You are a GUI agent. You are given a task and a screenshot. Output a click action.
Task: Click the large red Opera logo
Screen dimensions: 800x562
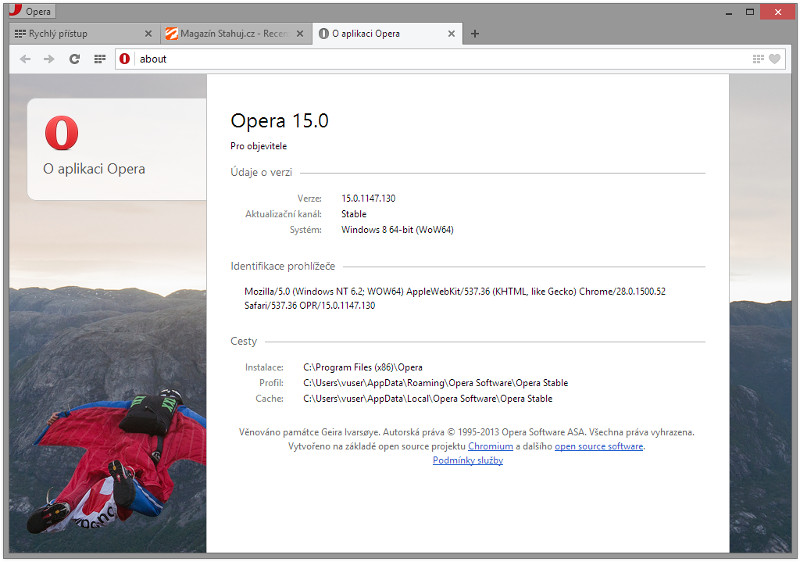[x=62, y=133]
